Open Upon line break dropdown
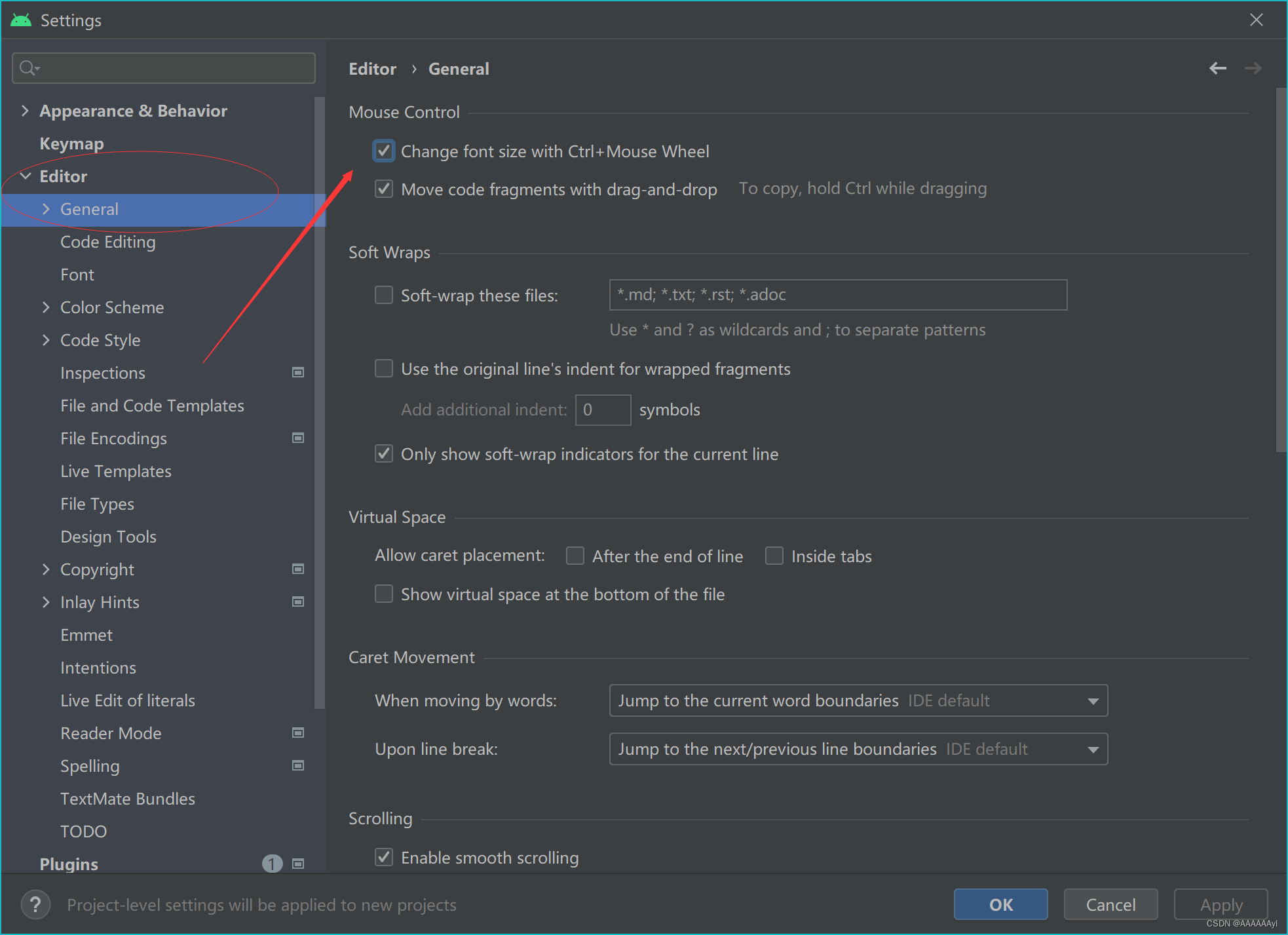 pyautogui.click(x=858, y=750)
